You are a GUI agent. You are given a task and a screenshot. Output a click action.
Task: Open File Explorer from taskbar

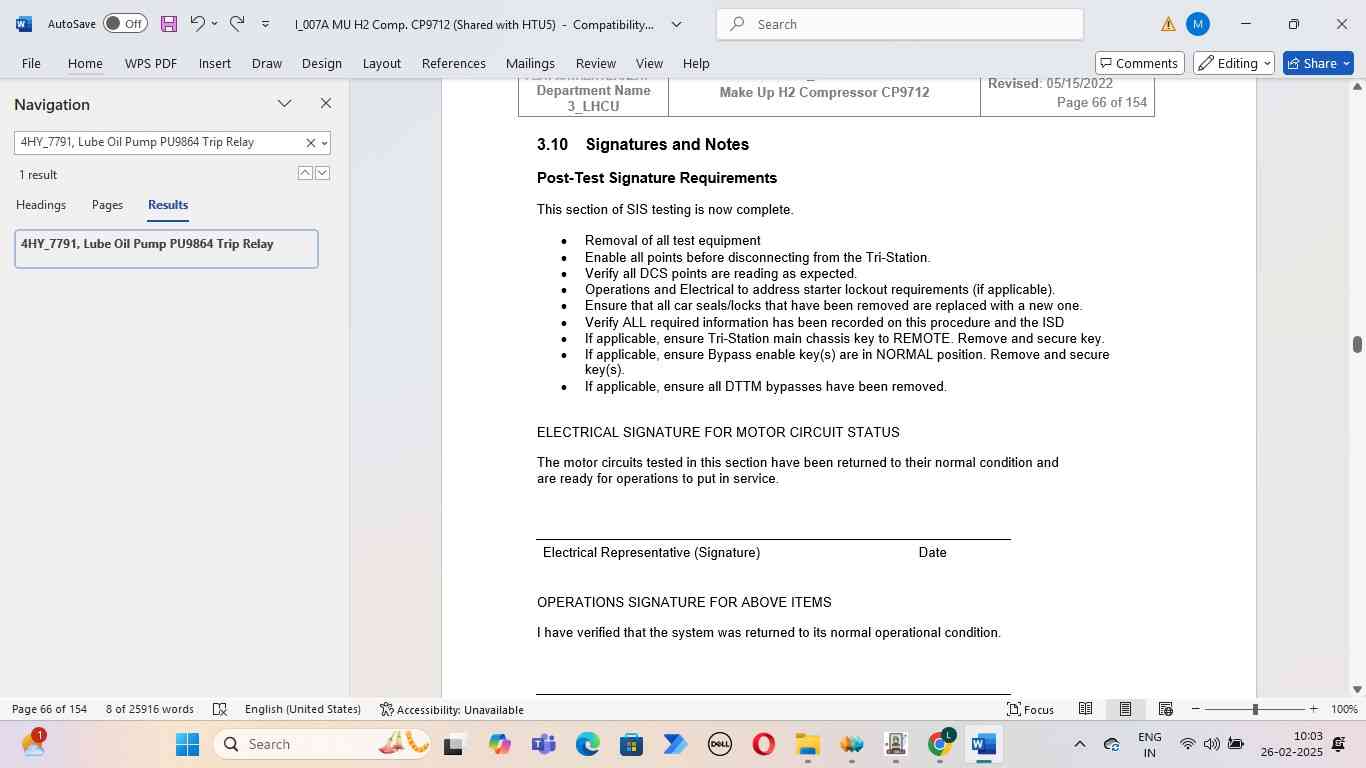click(808, 744)
